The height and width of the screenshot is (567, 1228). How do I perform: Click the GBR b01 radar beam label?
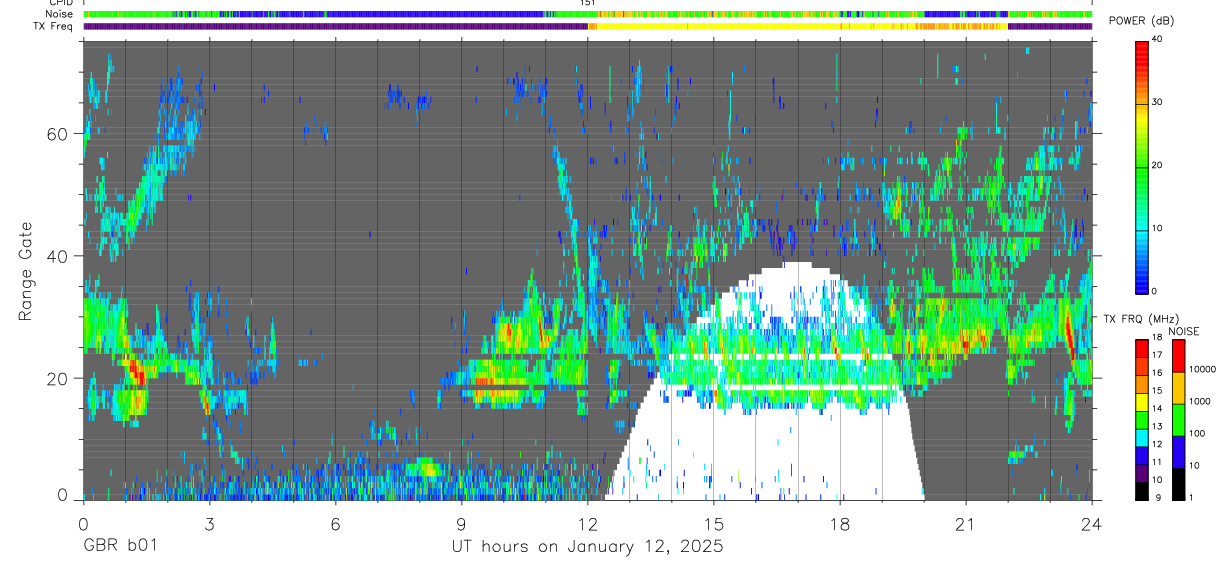120,546
